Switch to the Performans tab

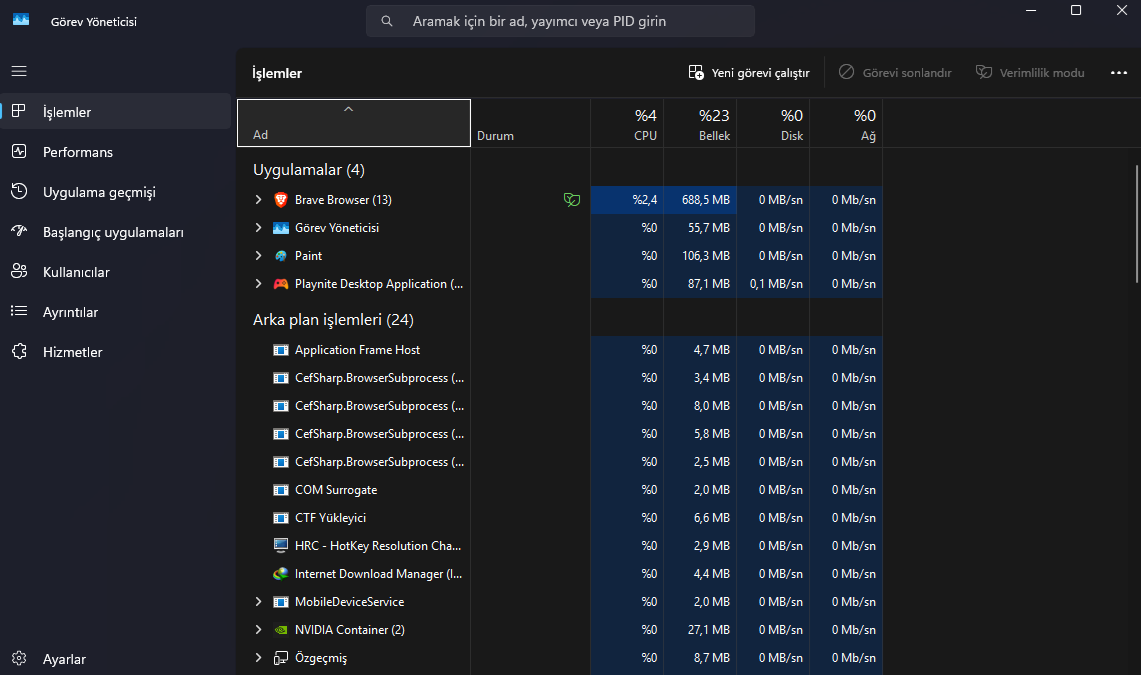click(x=116, y=152)
